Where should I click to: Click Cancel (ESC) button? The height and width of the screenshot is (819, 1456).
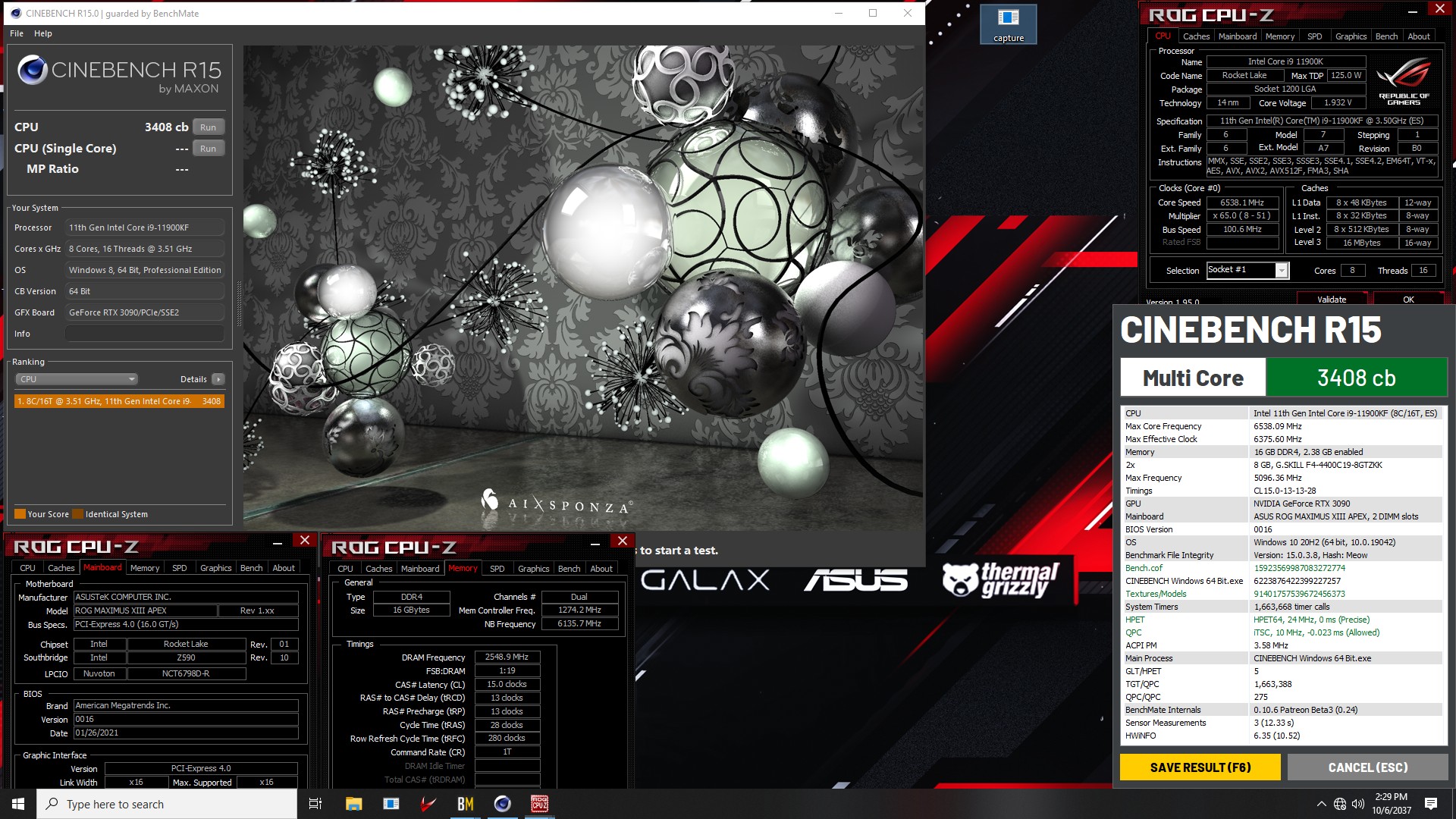tap(1367, 767)
